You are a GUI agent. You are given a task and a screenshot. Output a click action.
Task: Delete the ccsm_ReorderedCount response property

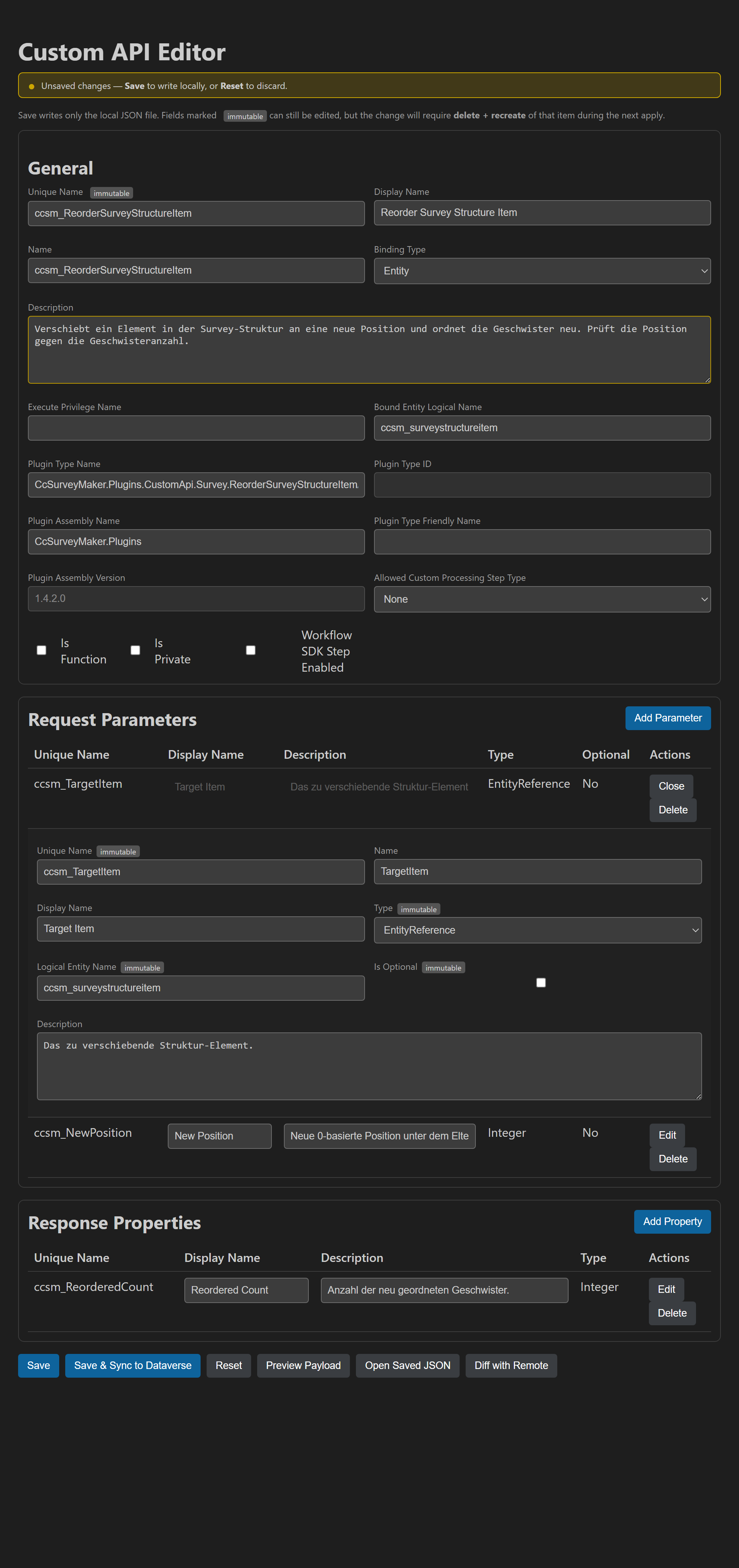672,1313
